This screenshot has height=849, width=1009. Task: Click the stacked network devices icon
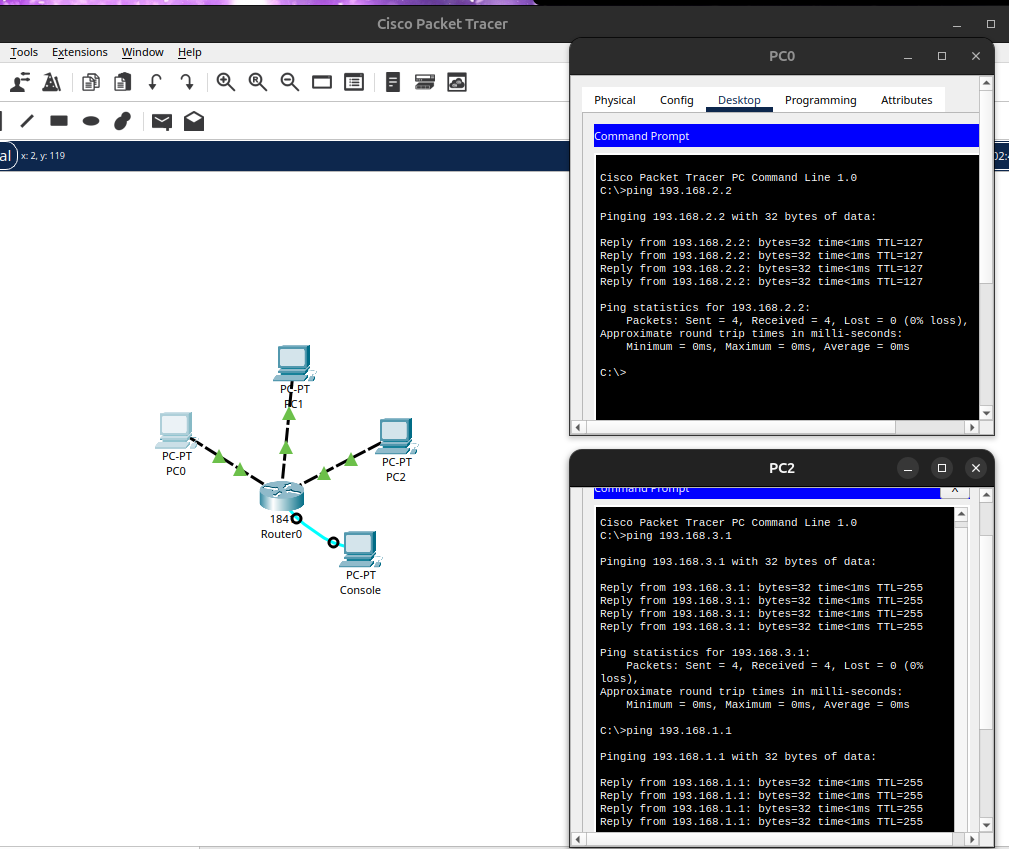coord(425,82)
